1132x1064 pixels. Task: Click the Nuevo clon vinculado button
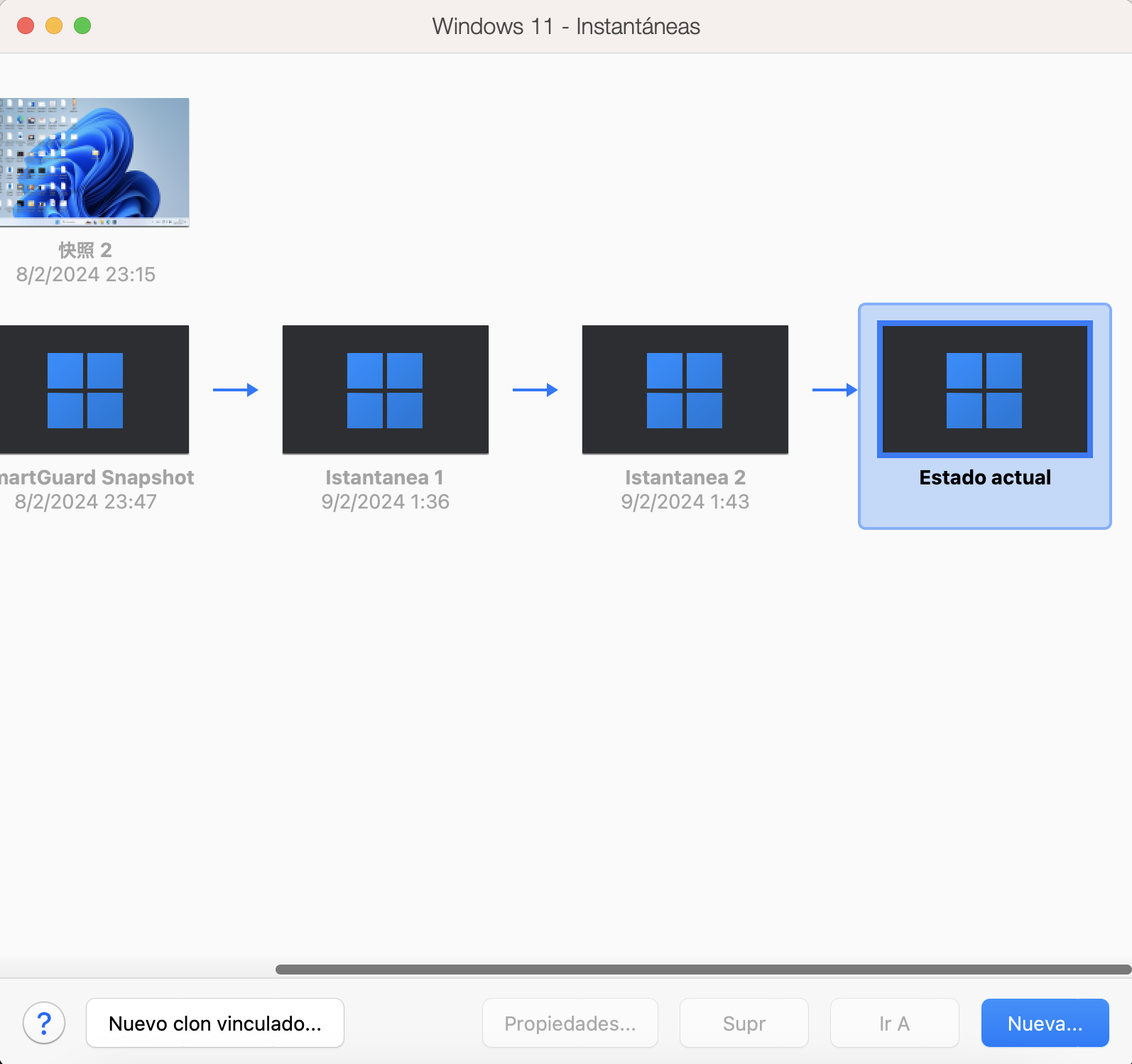click(x=214, y=1023)
